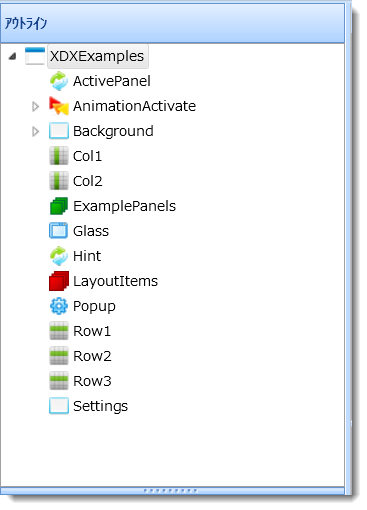The height and width of the screenshot is (510, 367).
Task: Select the Col2 tree item
Action: 88,181
